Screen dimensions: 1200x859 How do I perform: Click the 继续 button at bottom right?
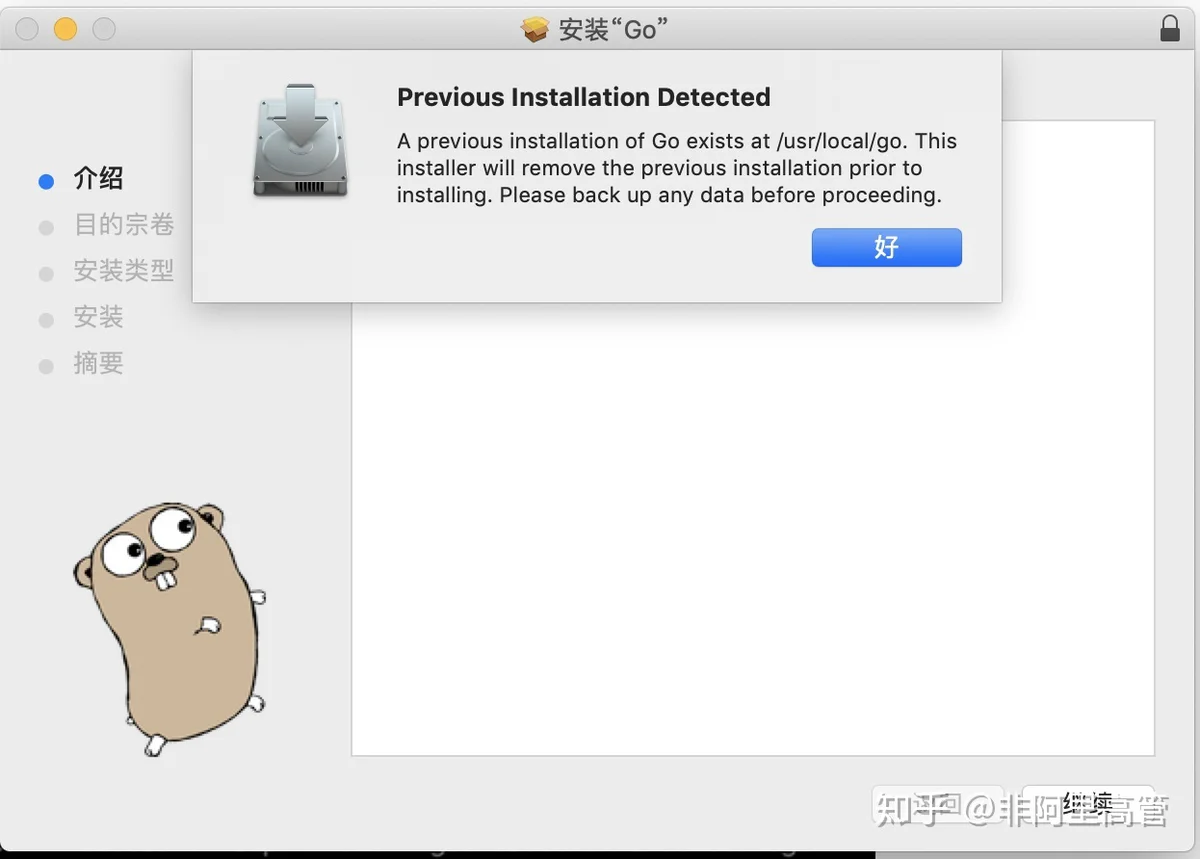[x=1088, y=804]
